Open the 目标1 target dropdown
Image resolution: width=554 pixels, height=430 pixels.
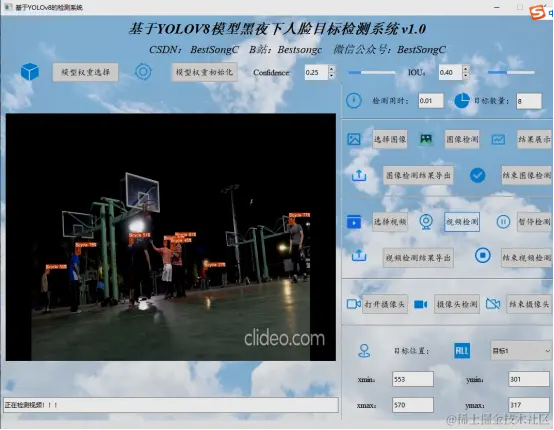(x=521, y=351)
